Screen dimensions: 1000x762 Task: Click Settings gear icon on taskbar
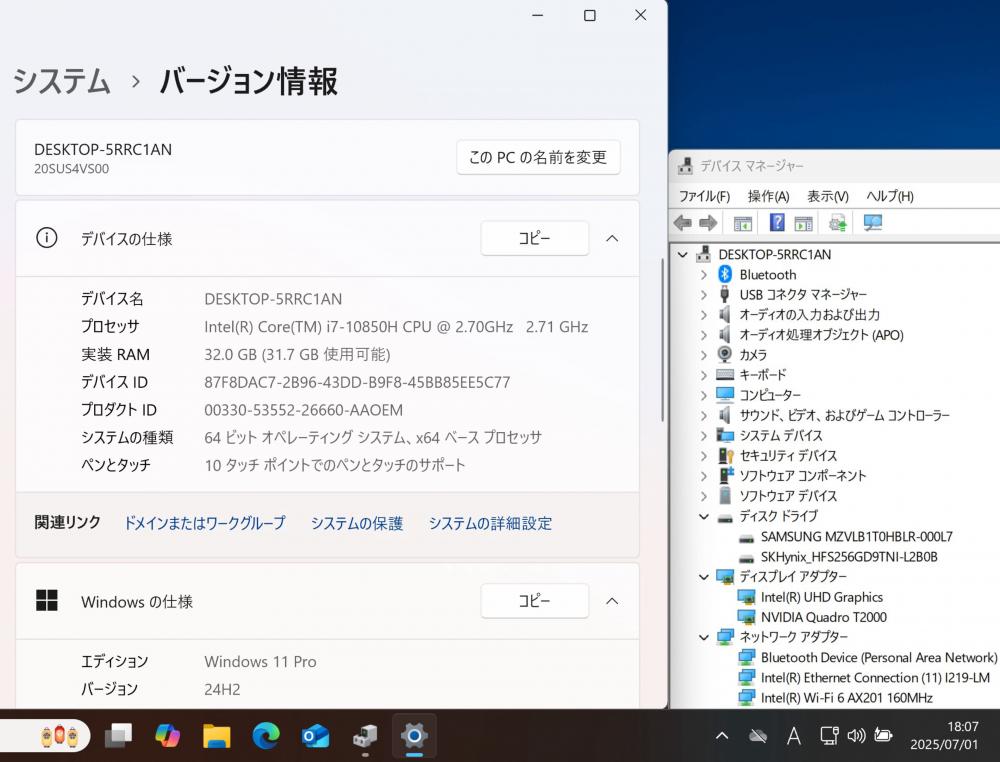coord(414,736)
